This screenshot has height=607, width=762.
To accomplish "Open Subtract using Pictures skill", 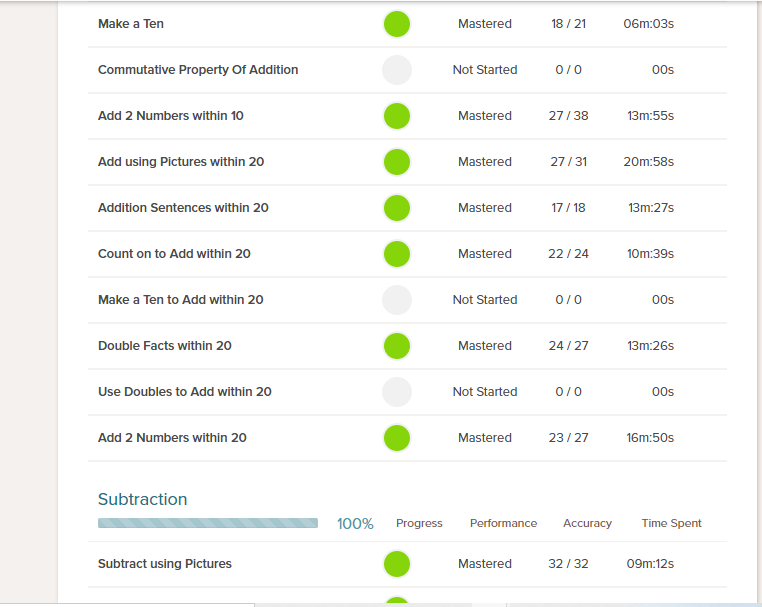I will pyautogui.click(x=165, y=564).
